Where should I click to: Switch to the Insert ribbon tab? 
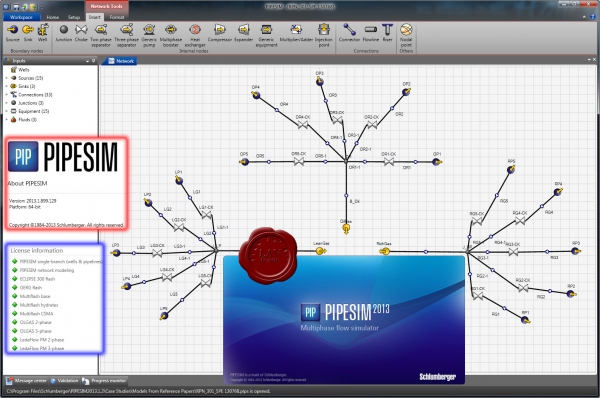(95, 17)
